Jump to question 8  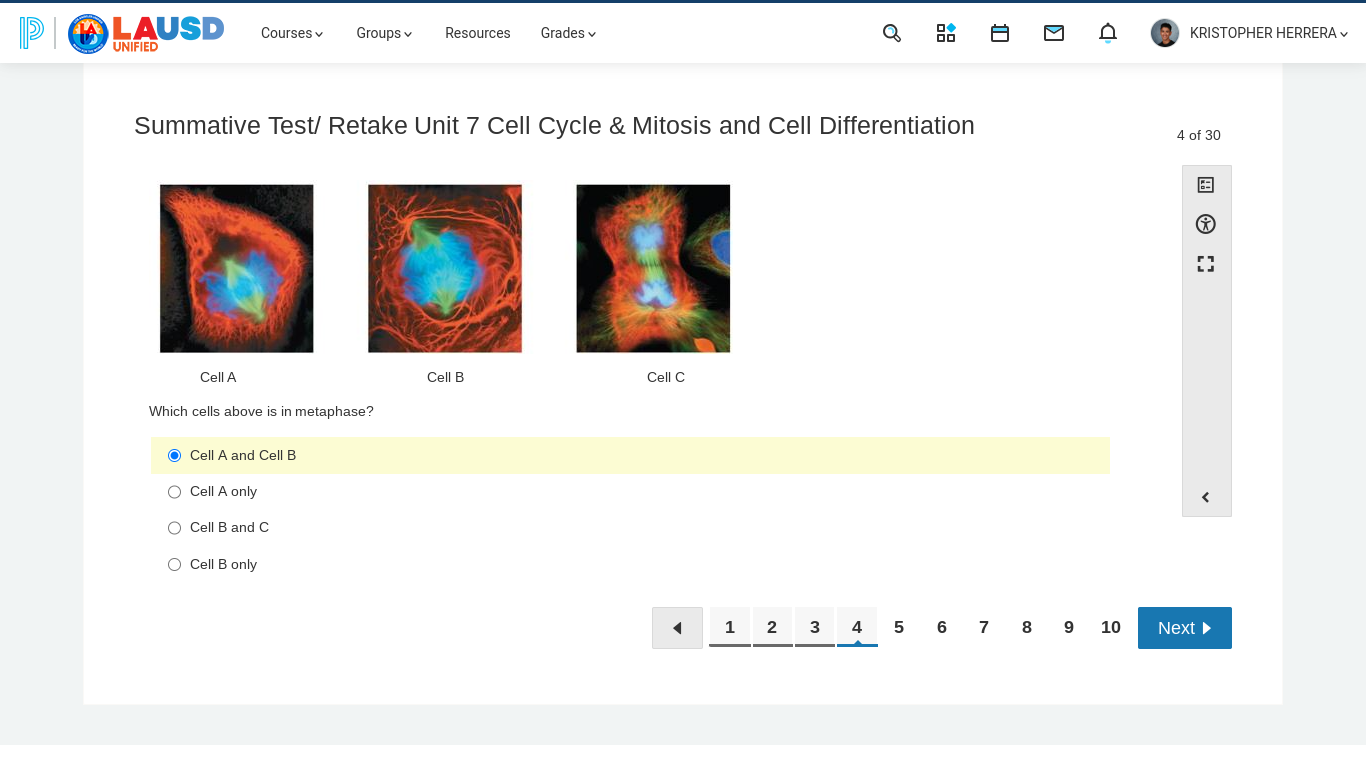pos(1027,627)
